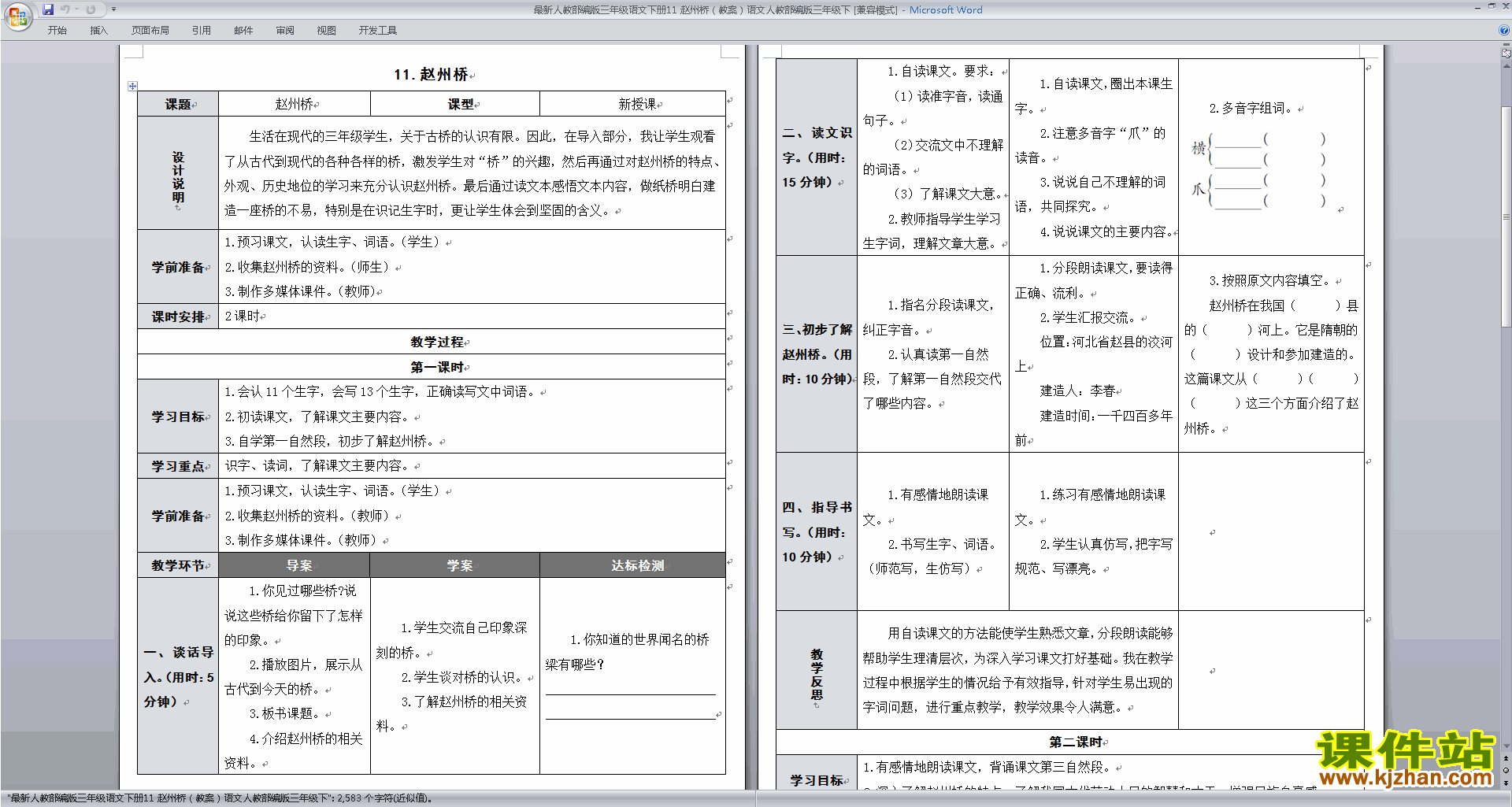This screenshot has width=1512, height=807.
Task: Click the 教学环节 label cell
Action: [x=178, y=565]
